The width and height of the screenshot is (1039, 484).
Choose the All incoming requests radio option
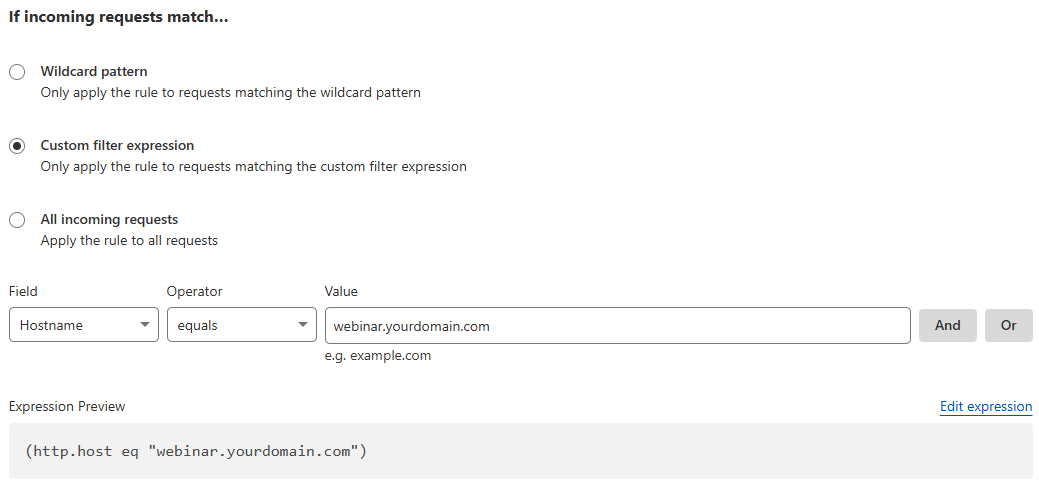pos(17,220)
